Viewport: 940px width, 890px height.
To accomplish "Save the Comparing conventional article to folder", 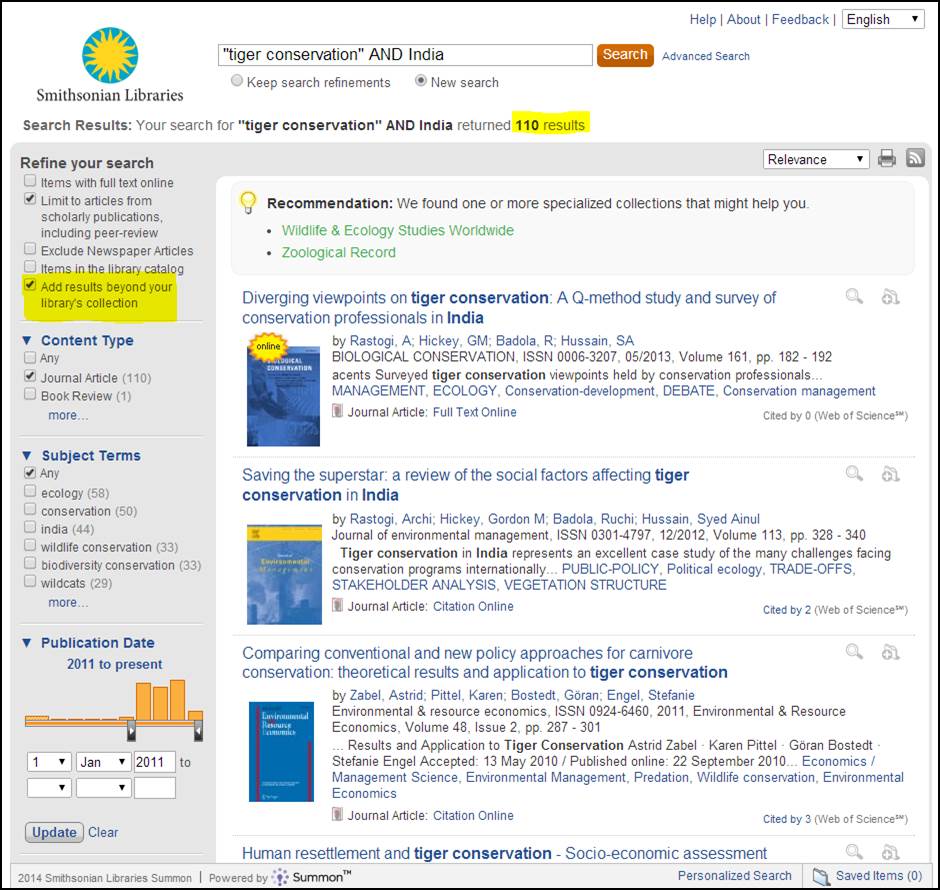I will coord(890,651).
